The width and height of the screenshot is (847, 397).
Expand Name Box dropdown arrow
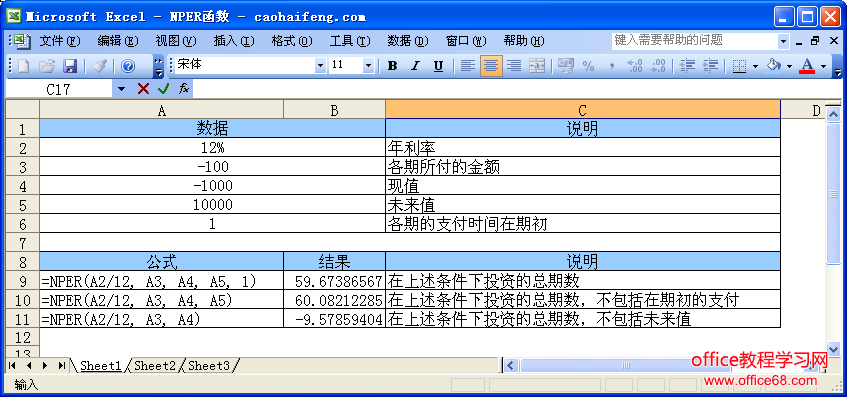pyautogui.click(x=121, y=89)
